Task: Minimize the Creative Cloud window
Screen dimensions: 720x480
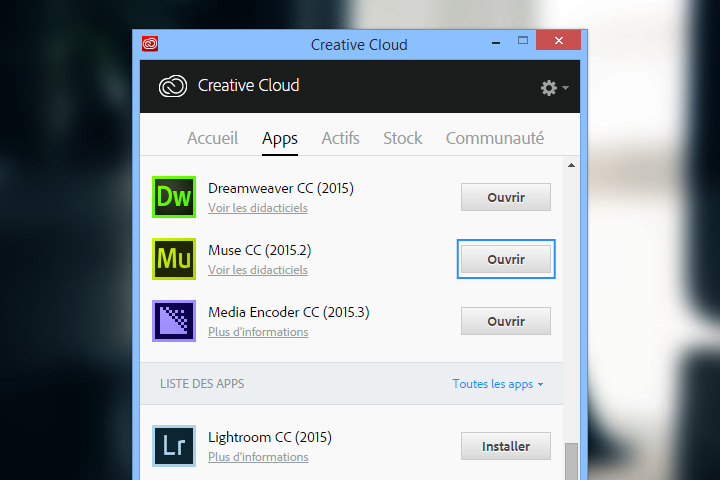Action: [x=496, y=41]
